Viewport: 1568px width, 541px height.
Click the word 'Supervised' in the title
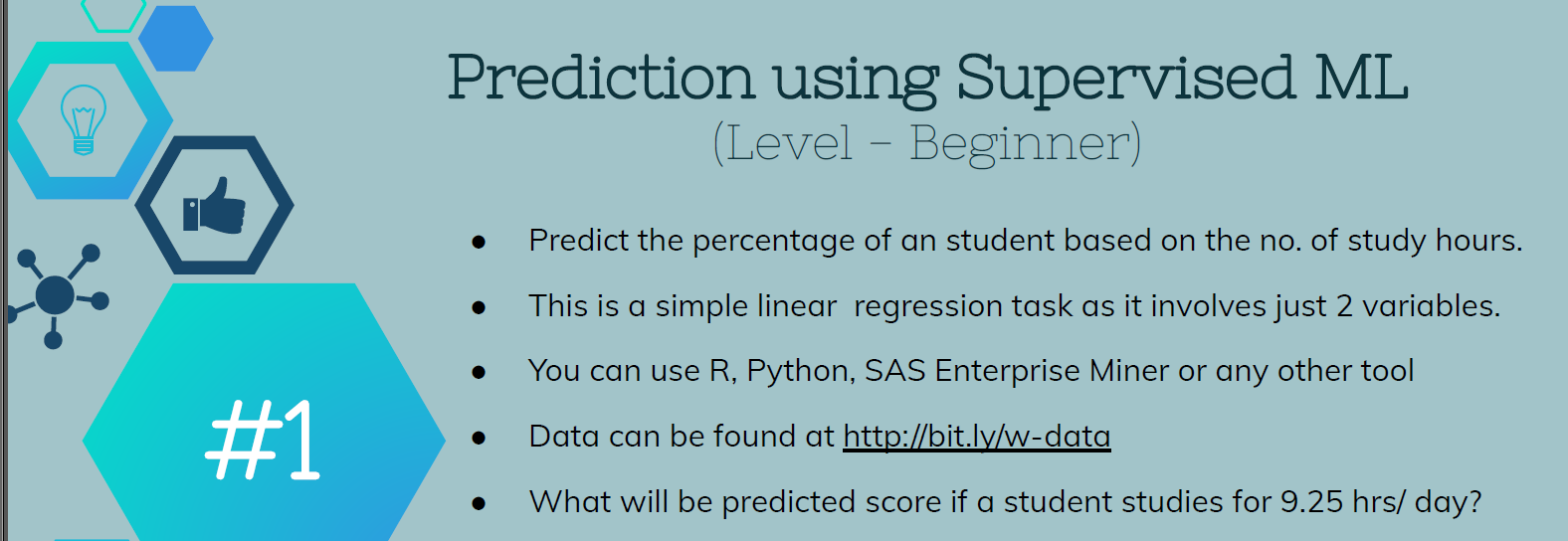1125,78
